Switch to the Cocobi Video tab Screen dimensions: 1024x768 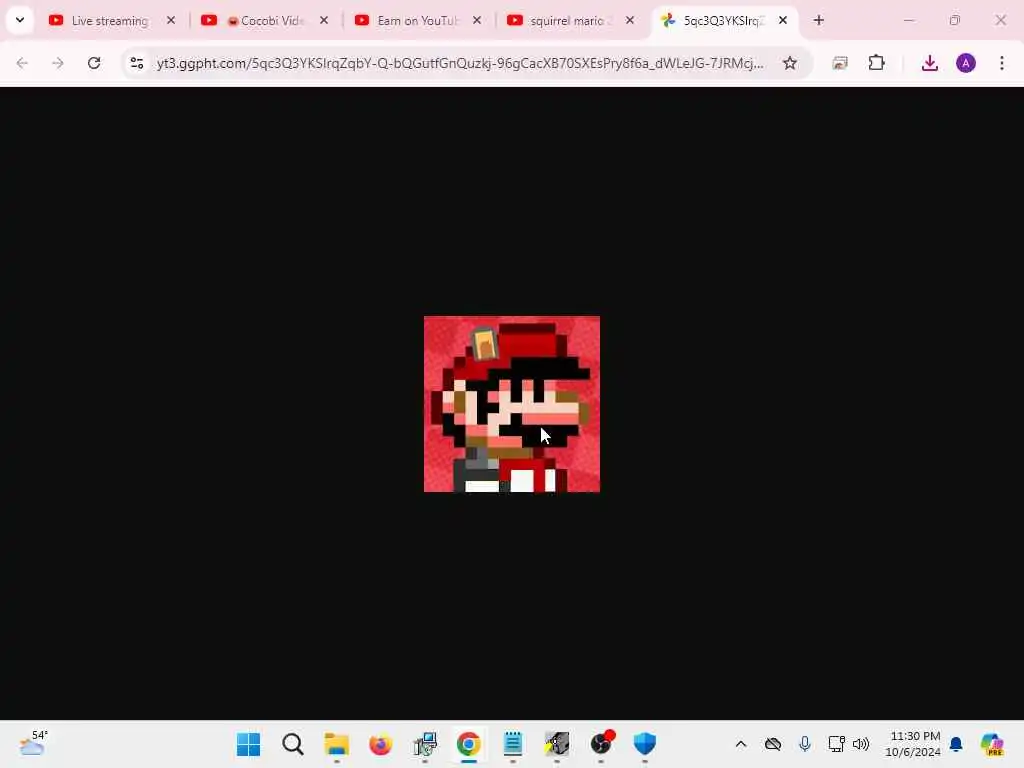pyautogui.click(x=265, y=21)
